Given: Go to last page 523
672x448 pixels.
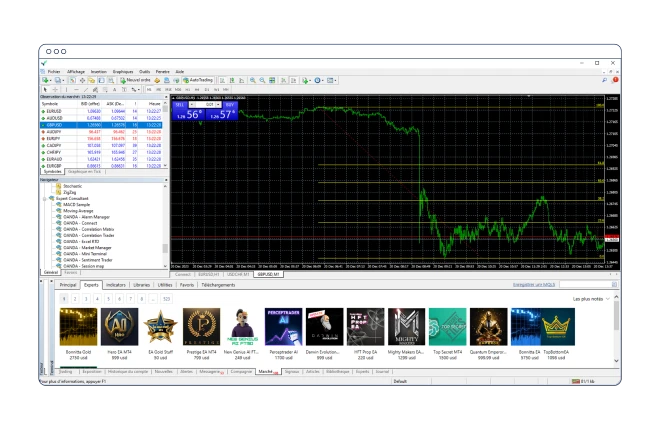Looking at the screenshot, I should [x=167, y=299].
